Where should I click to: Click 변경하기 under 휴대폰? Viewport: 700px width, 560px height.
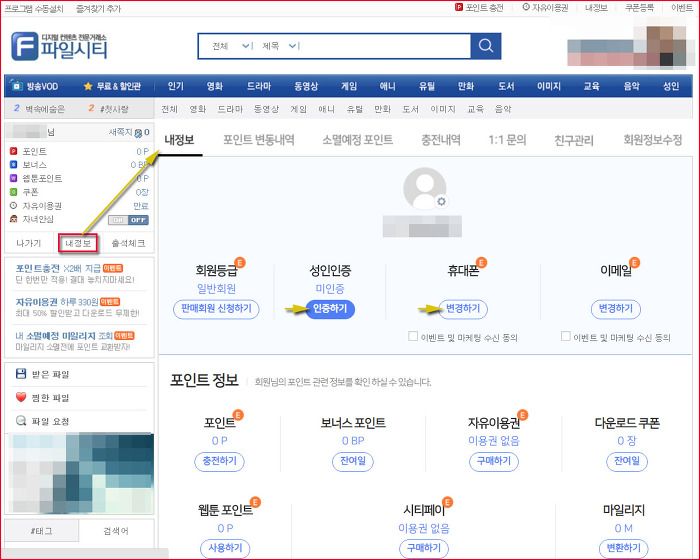tap(463, 309)
